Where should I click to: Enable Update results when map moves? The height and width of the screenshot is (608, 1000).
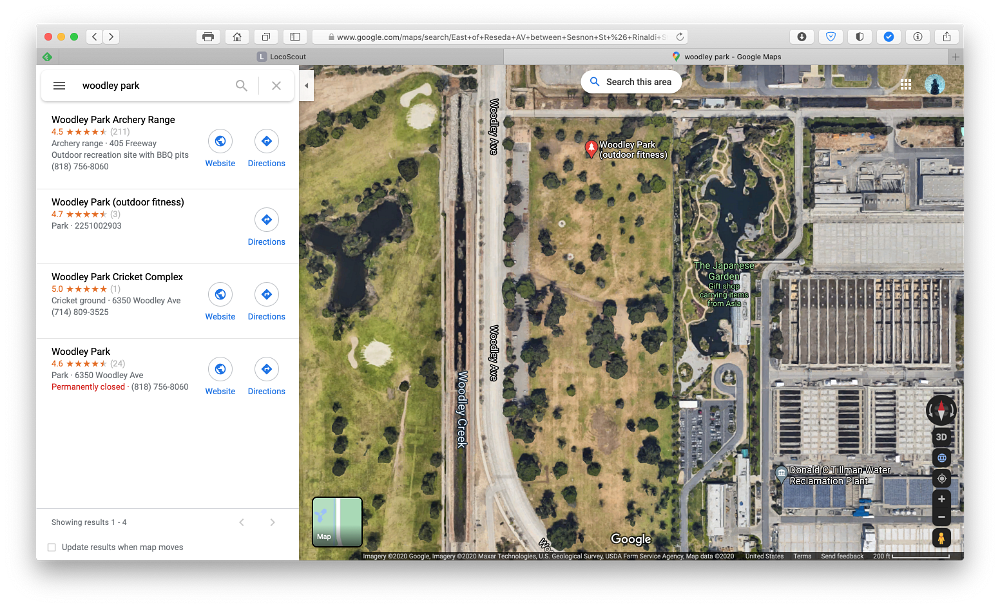tap(52, 547)
